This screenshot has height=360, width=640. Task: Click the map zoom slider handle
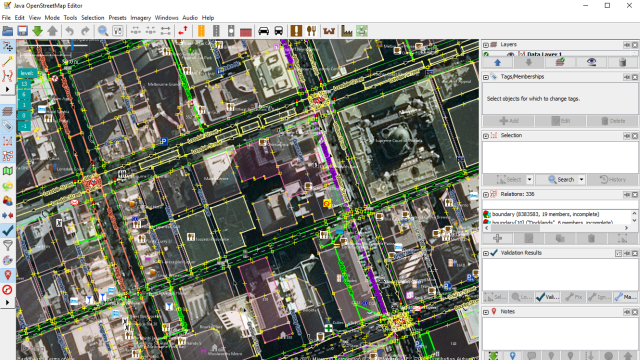pos(73,45)
